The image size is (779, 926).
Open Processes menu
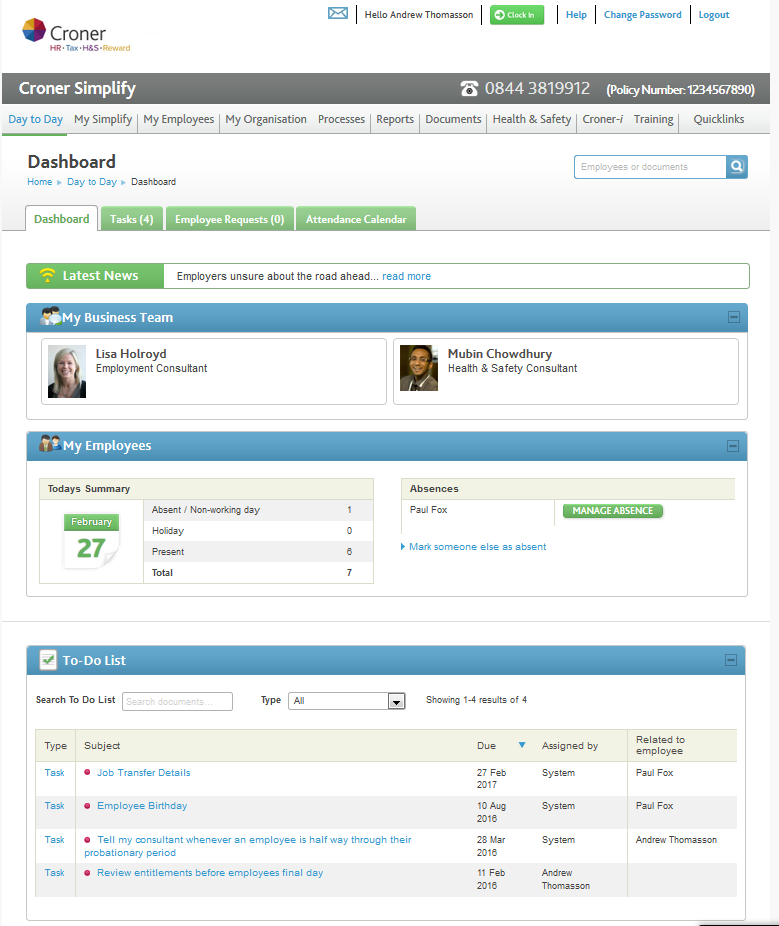pyautogui.click(x=341, y=119)
